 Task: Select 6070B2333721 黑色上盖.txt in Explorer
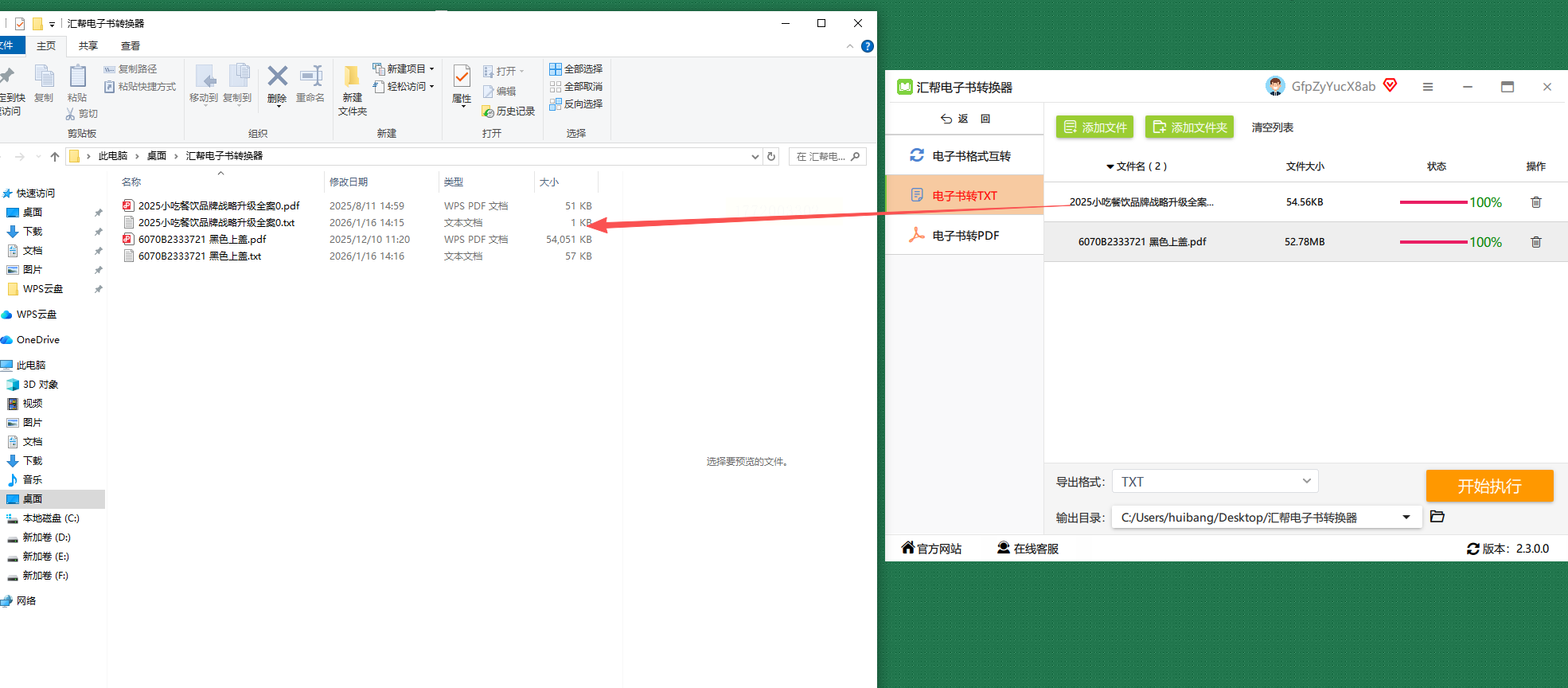pyautogui.click(x=200, y=256)
